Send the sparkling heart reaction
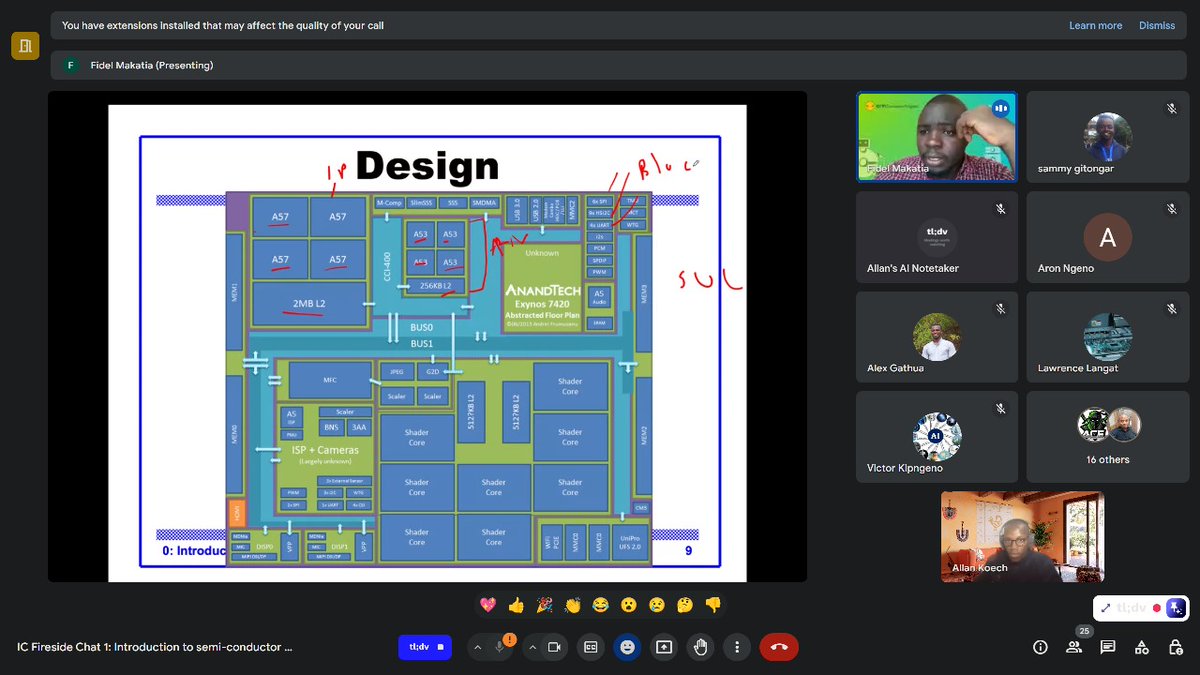This screenshot has height=675, width=1200. 487,604
